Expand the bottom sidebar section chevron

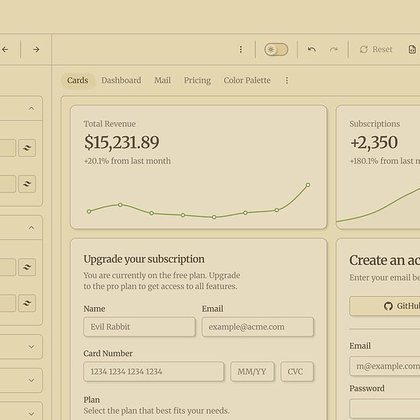[x=31, y=414]
